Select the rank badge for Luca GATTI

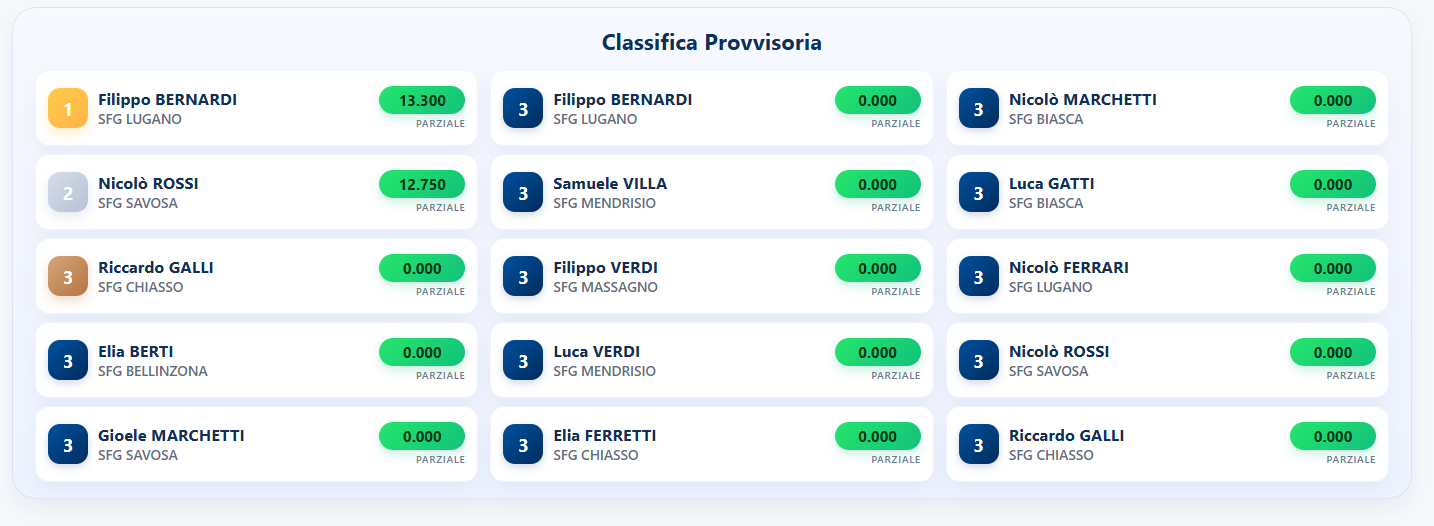point(978,192)
